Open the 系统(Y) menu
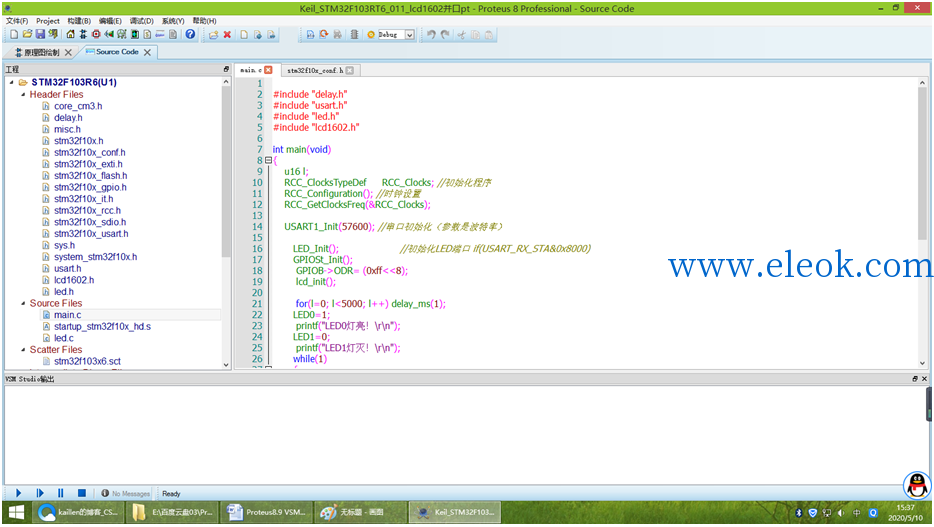Screen dimensions: 934x527 point(173,21)
